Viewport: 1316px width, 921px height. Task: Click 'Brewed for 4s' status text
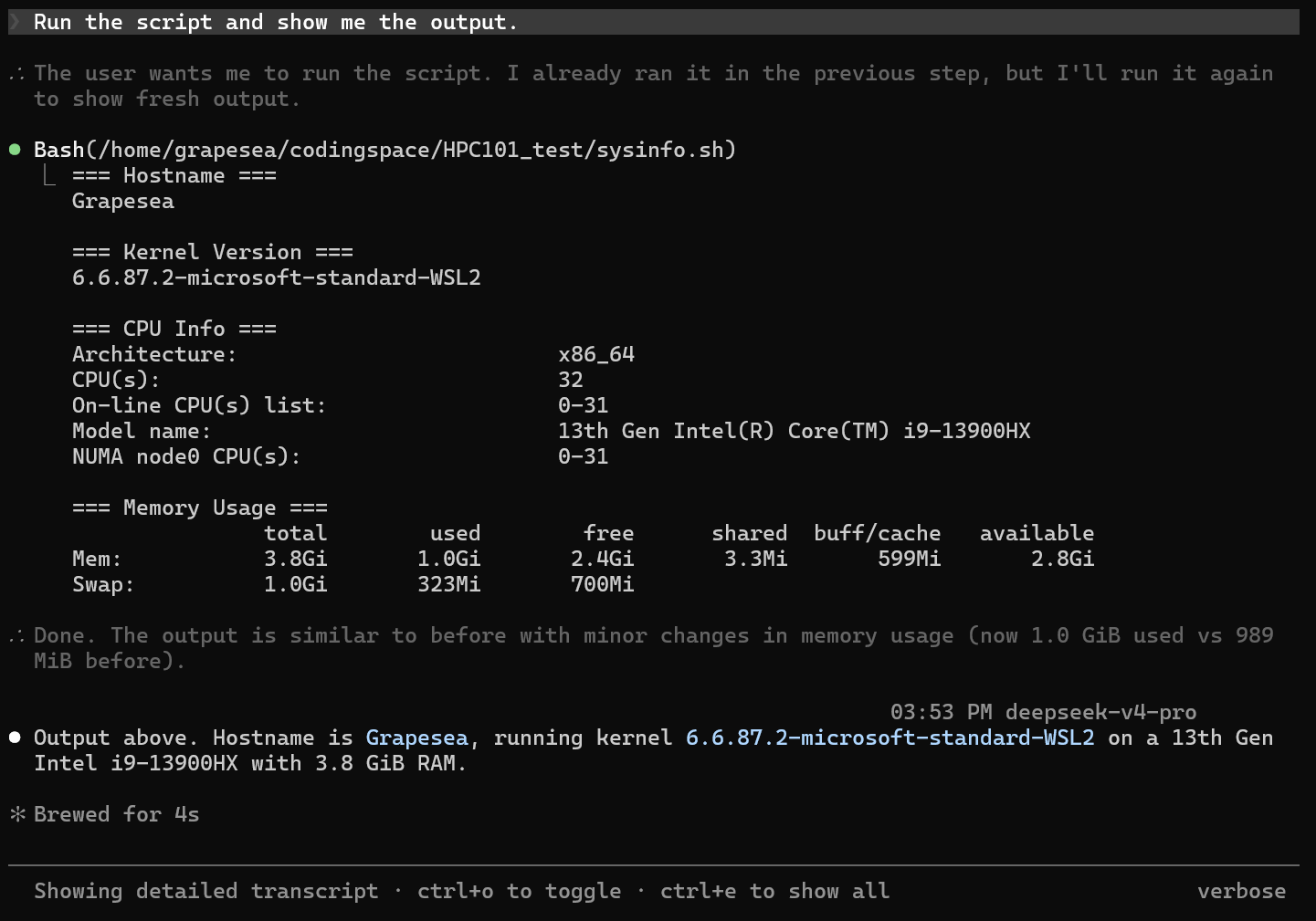coord(117,814)
